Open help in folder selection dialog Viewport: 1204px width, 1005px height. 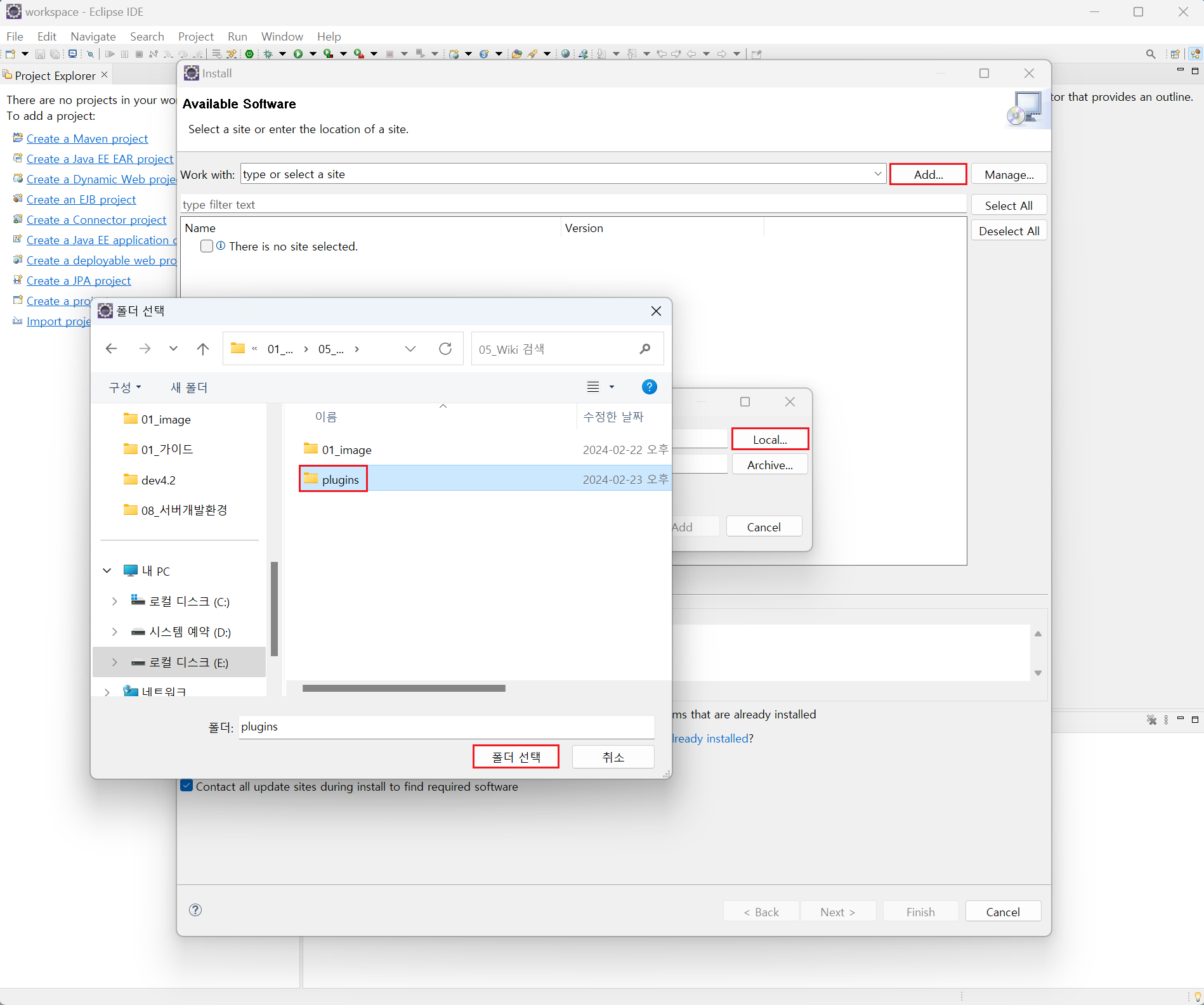click(649, 387)
